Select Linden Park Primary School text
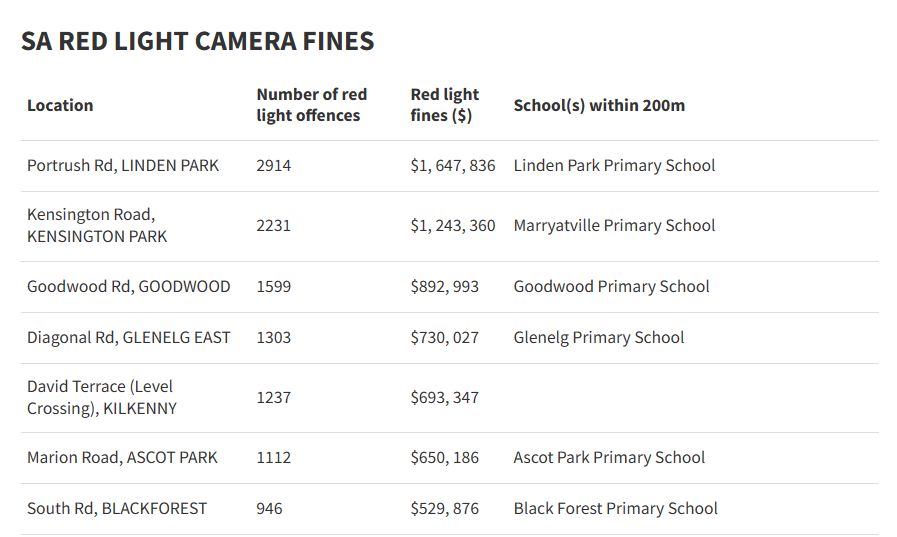The image size is (897, 537). 614,165
